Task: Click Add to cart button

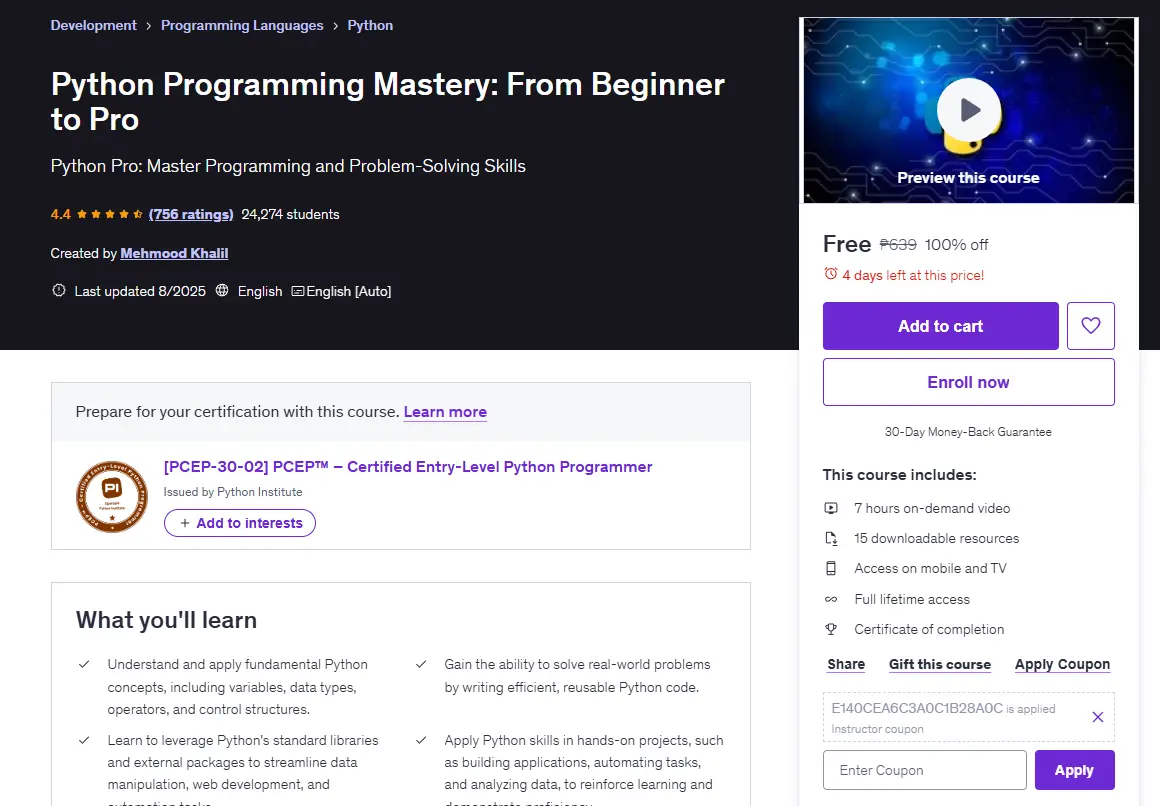Action: pos(940,326)
